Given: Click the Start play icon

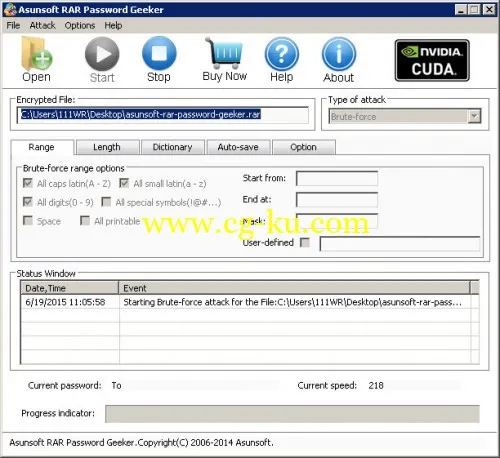Looking at the screenshot, I should [x=102, y=54].
